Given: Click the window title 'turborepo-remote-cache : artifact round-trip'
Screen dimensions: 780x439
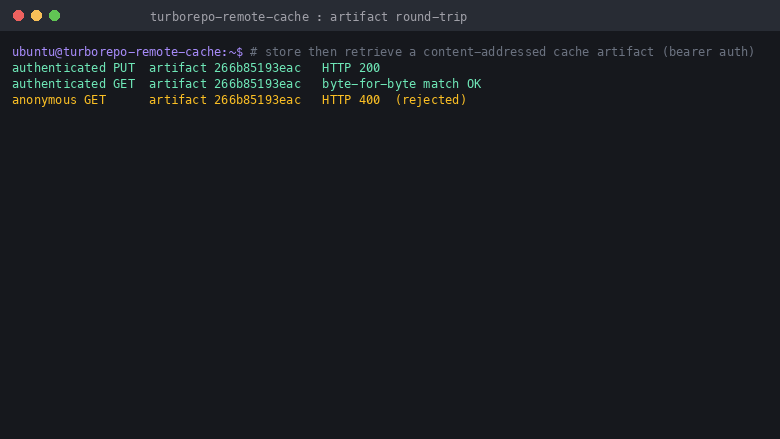Looking at the screenshot, I should click(308, 17).
